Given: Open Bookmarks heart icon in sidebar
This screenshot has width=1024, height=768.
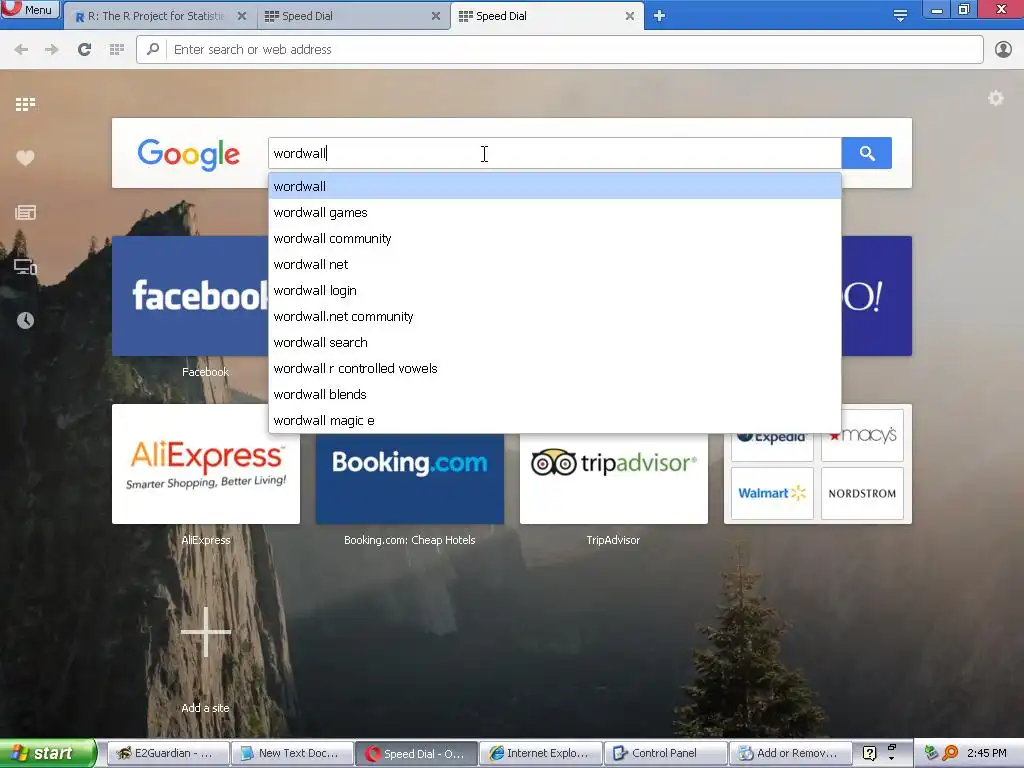Looking at the screenshot, I should click(25, 158).
